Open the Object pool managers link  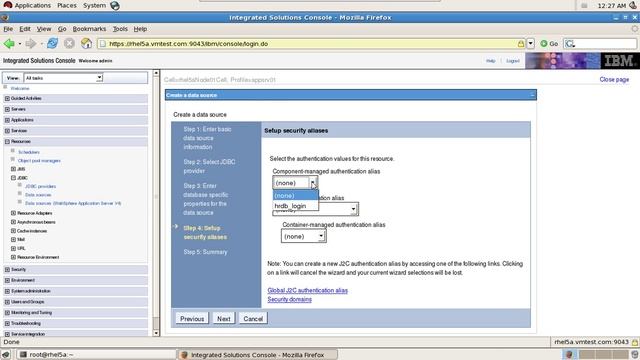click(39, 161)
